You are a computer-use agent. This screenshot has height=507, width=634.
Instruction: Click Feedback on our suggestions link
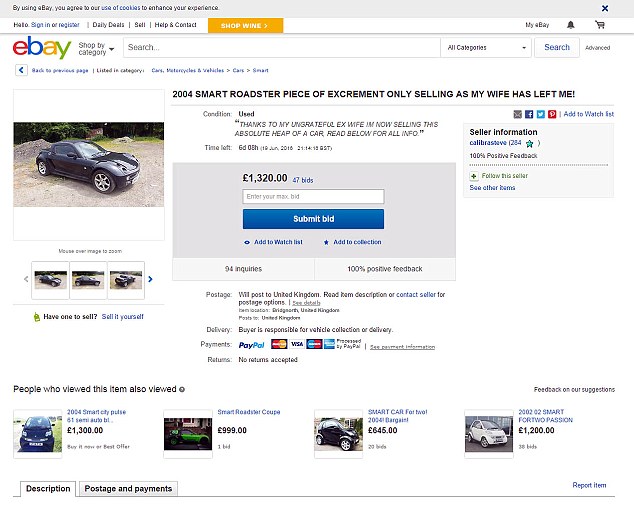coord(574,390)
